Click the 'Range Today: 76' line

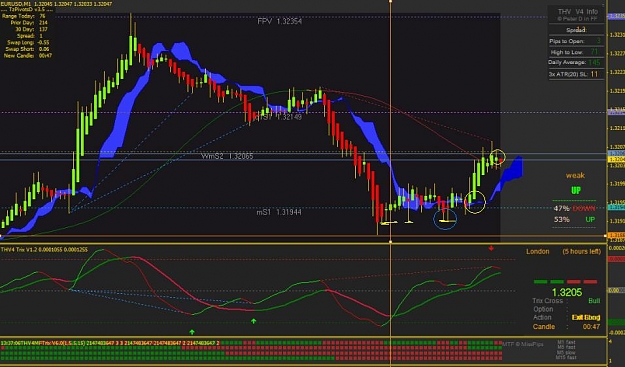[24, 16]
